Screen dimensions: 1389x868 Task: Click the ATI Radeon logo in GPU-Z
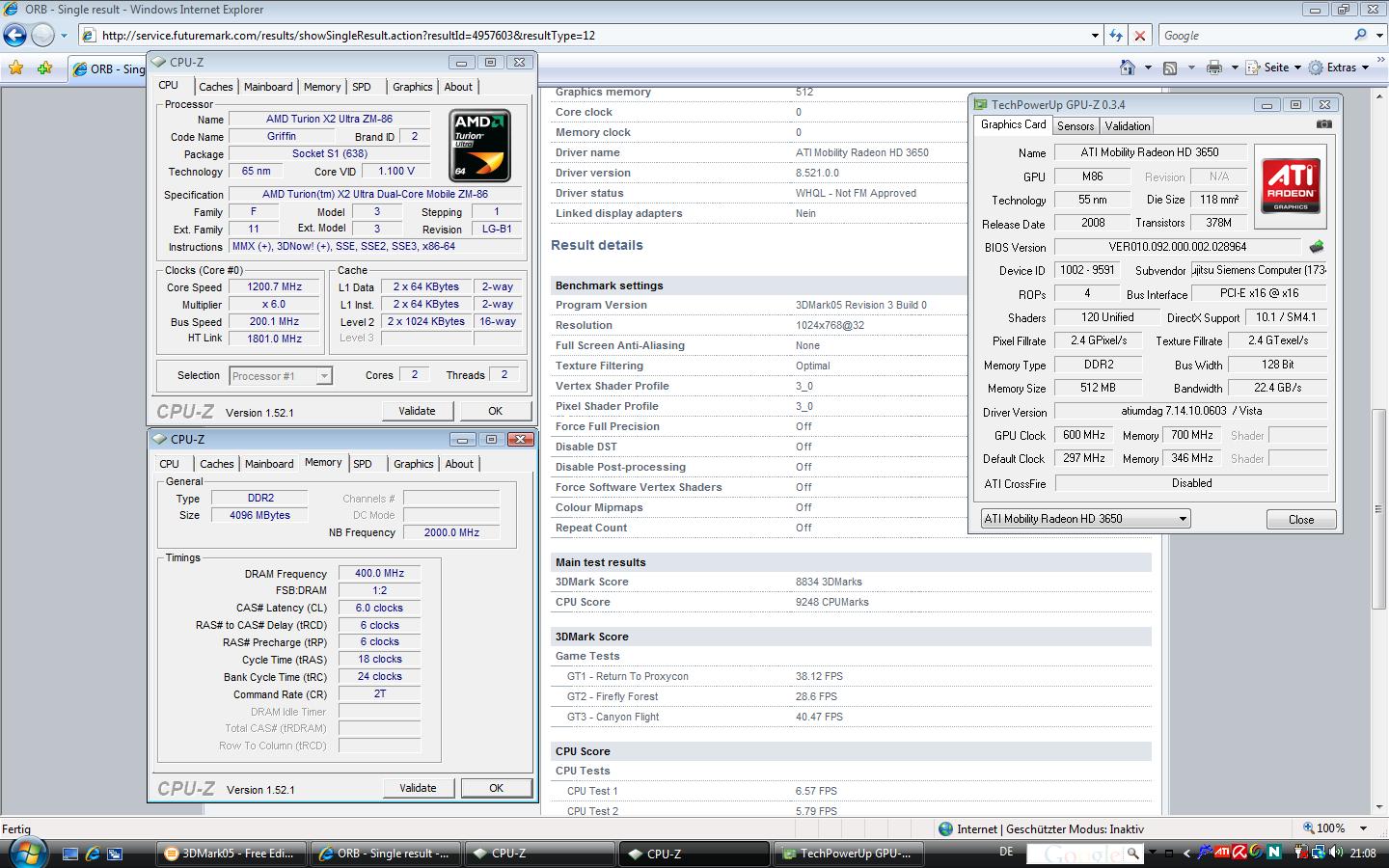[1291, 186]
